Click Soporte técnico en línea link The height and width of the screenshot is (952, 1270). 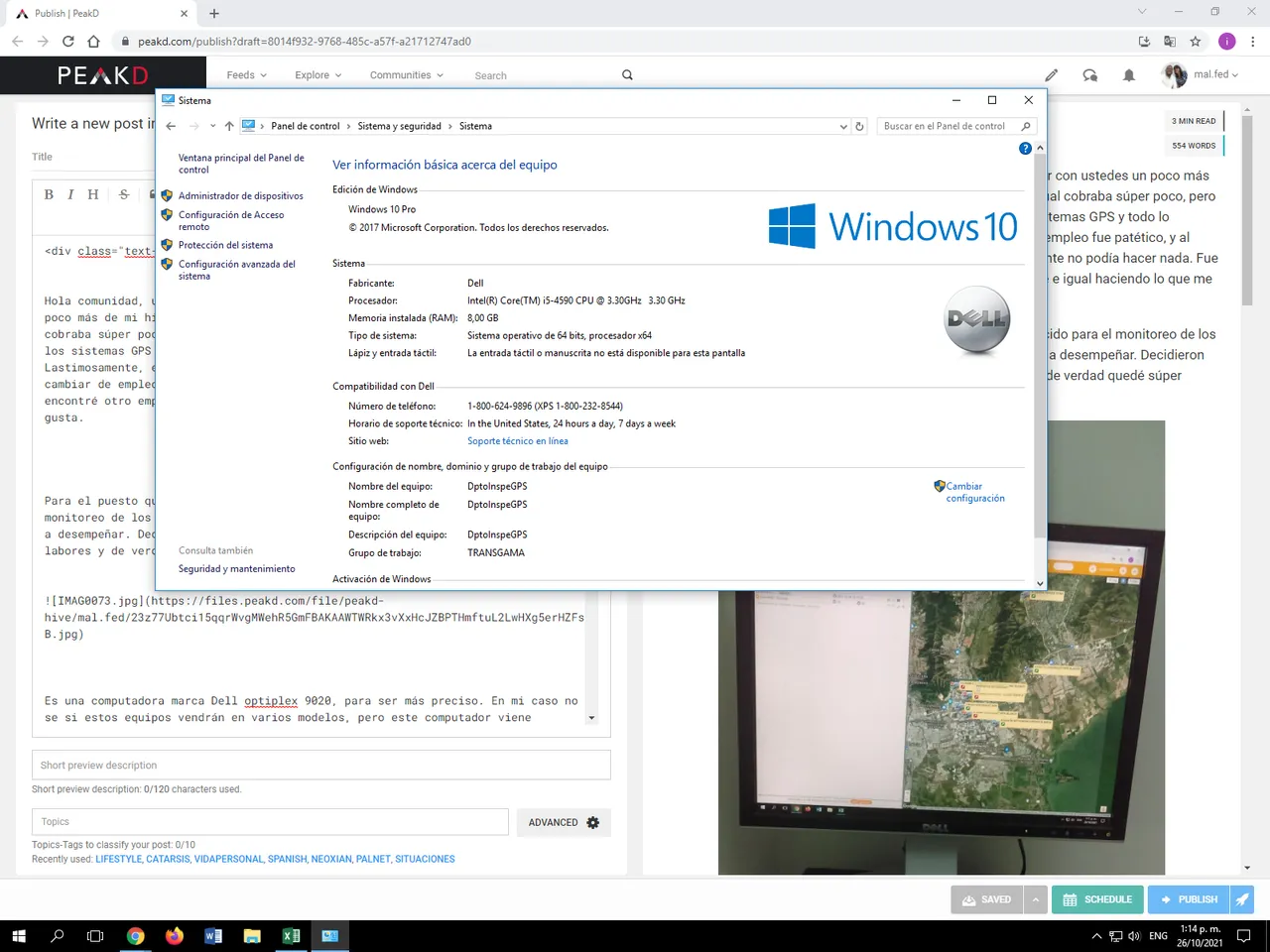click(518, 441)
